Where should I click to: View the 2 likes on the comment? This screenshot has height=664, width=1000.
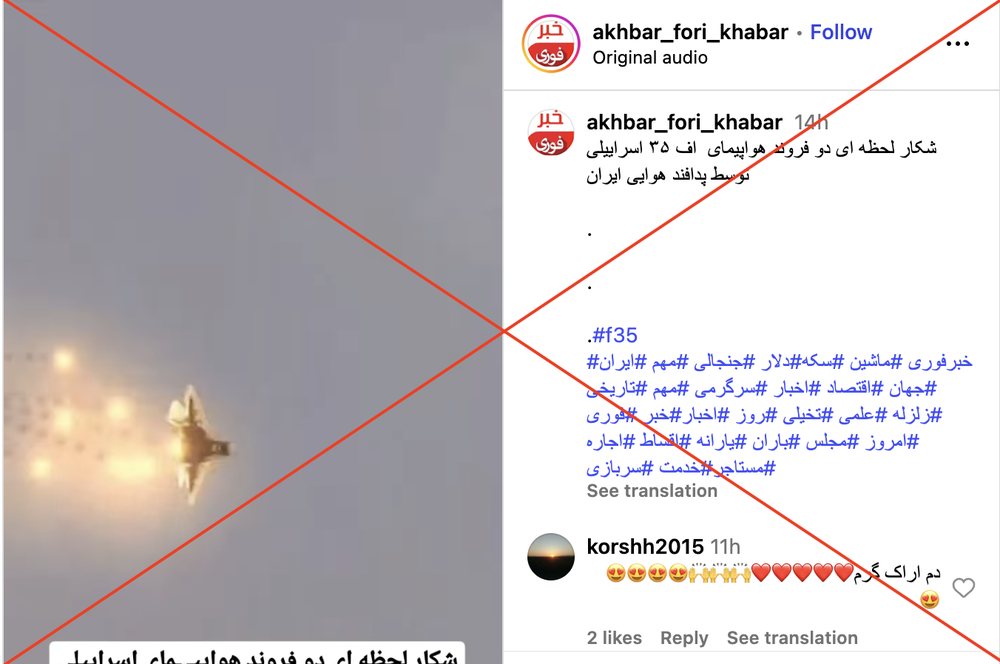click(614, 638)
